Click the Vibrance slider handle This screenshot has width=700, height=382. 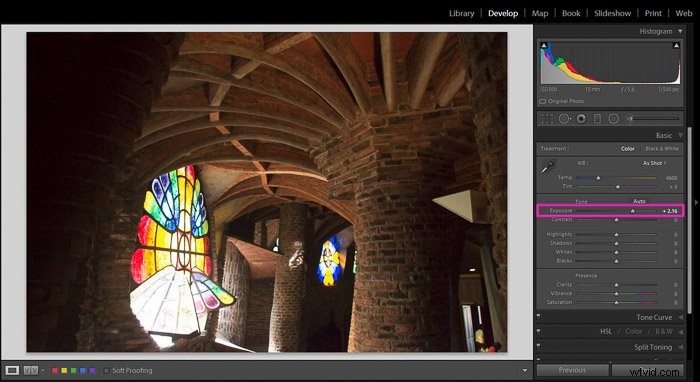point(617,294)
